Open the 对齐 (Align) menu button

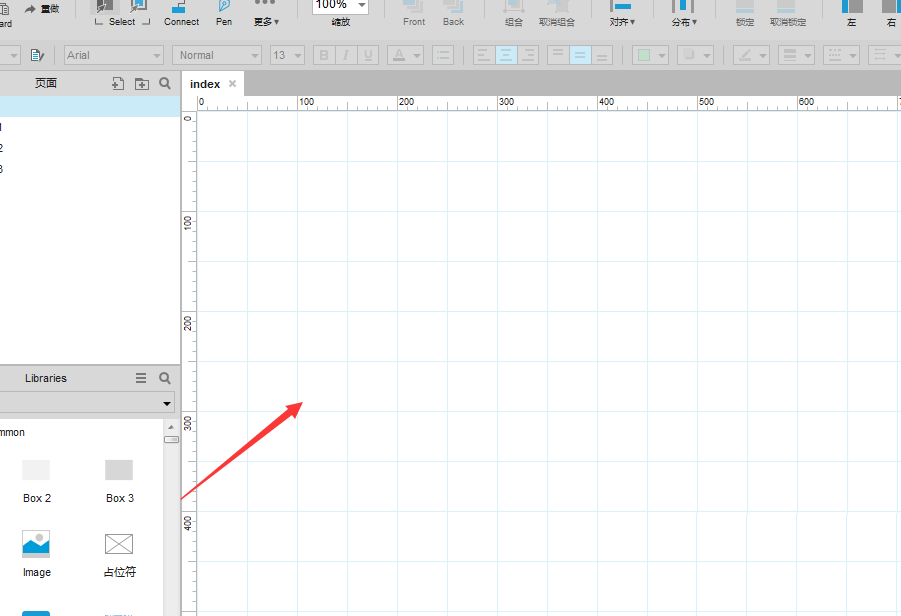click(x=621, y=13)
